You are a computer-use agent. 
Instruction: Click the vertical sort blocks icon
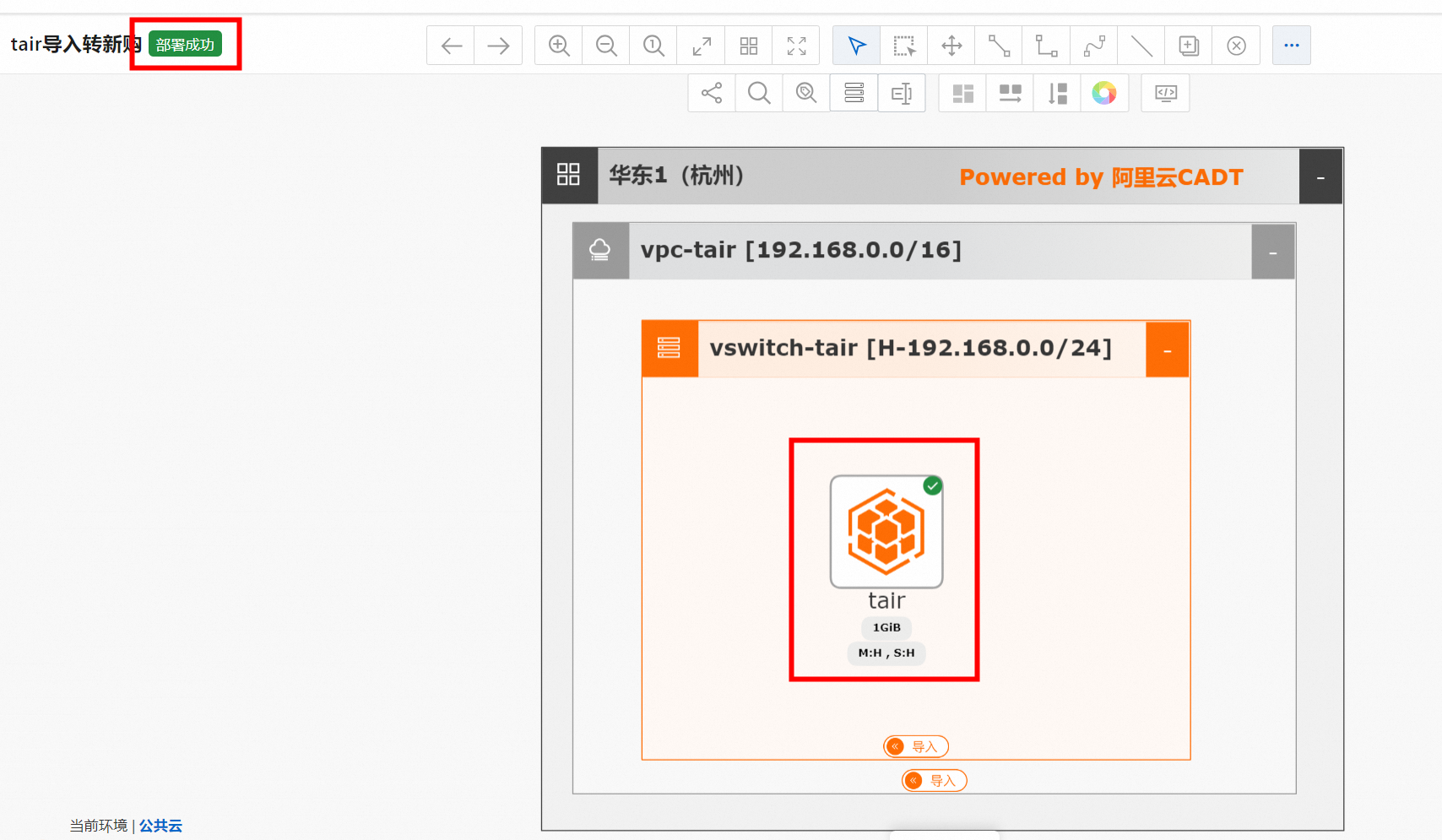click(1057, 93)
